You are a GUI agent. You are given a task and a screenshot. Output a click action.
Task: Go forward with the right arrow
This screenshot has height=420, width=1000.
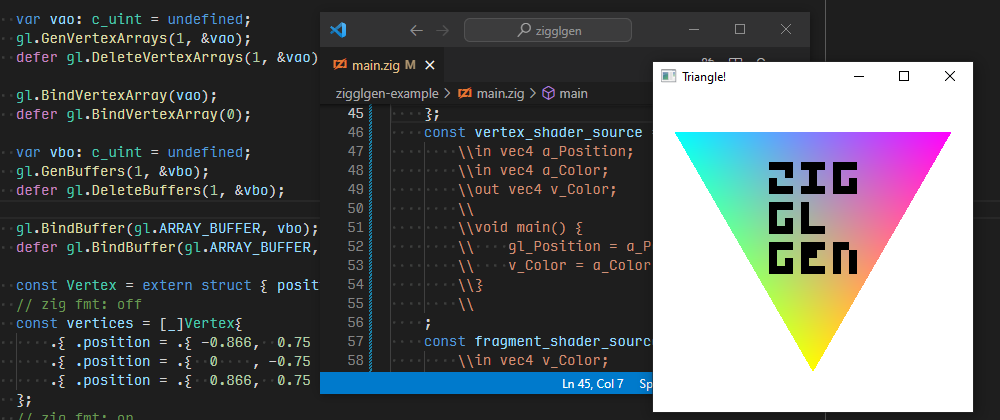click(444, 30)
